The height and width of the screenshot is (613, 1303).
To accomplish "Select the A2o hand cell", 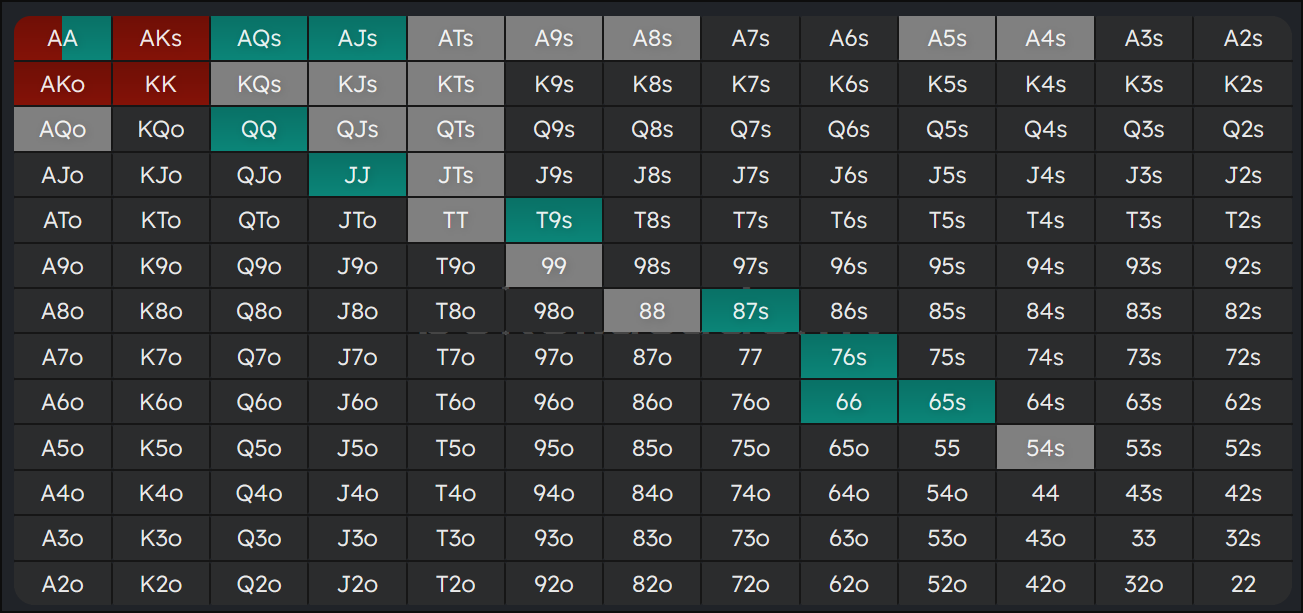I will point(62,584).
